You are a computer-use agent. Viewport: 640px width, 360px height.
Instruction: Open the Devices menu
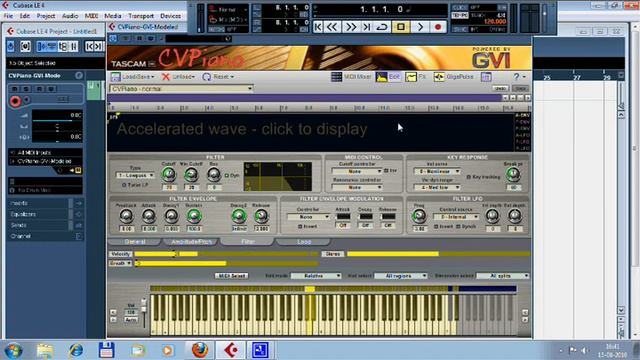[x=171, y=16]
